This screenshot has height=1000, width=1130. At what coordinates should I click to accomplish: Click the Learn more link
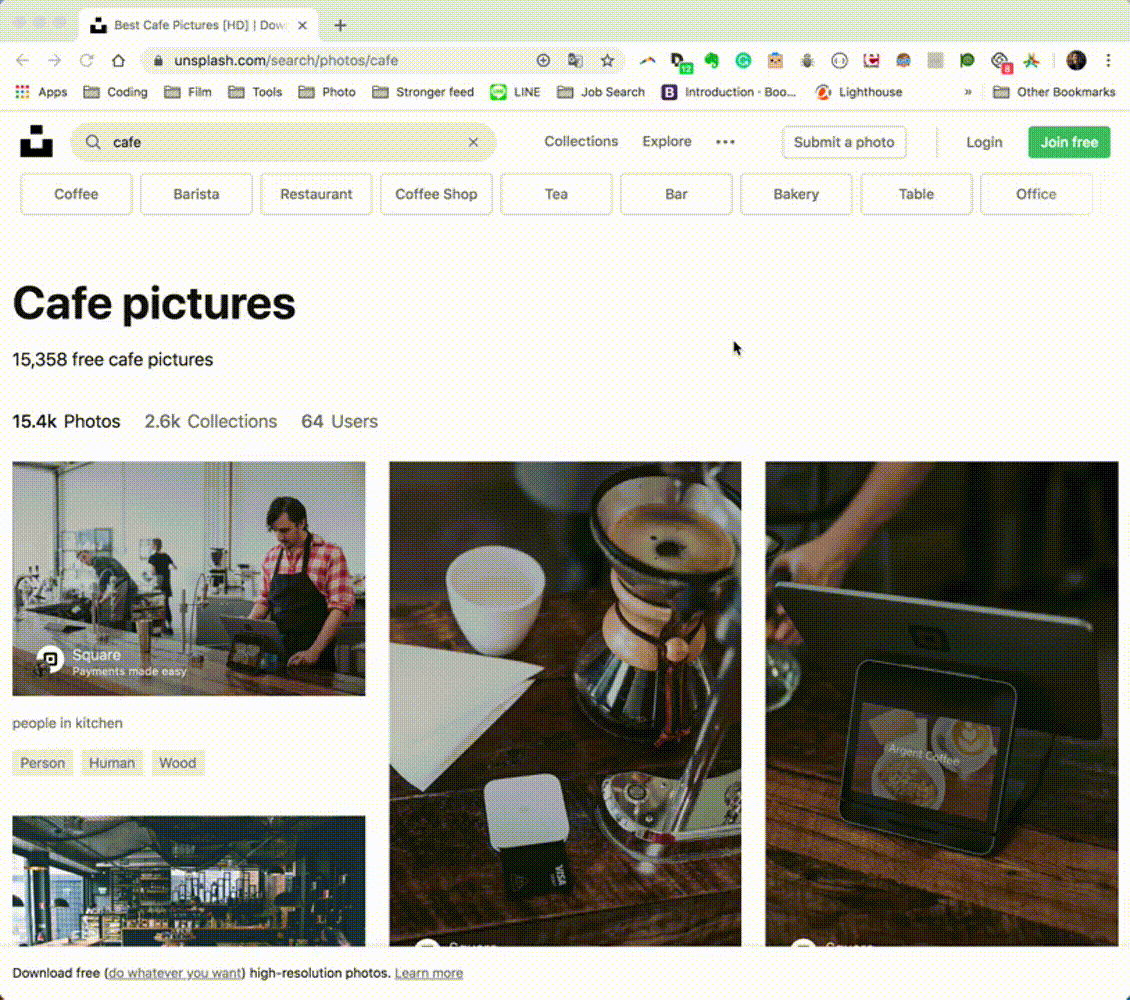[x=429, y=973]
